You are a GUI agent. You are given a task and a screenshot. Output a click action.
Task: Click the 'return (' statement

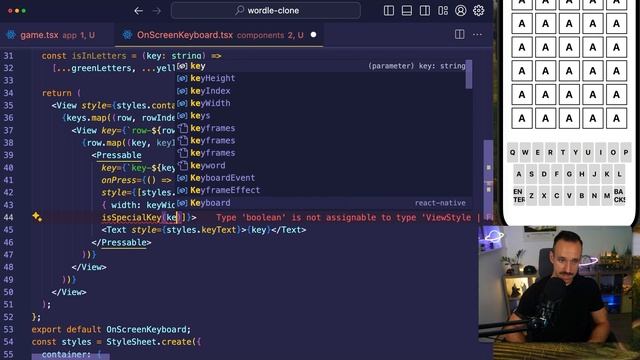[61, 93]
